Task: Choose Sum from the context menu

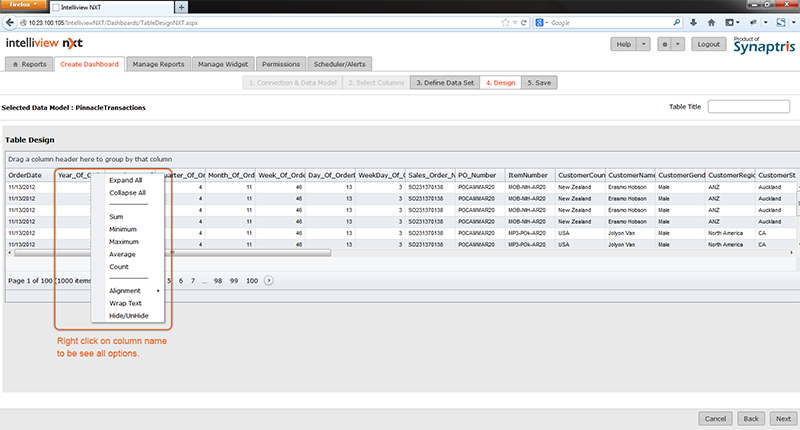Action: 117,216
